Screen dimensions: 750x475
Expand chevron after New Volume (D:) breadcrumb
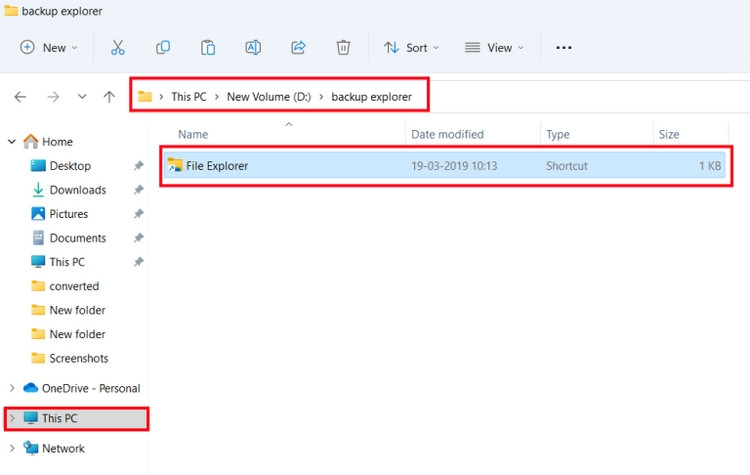point(321,97)
